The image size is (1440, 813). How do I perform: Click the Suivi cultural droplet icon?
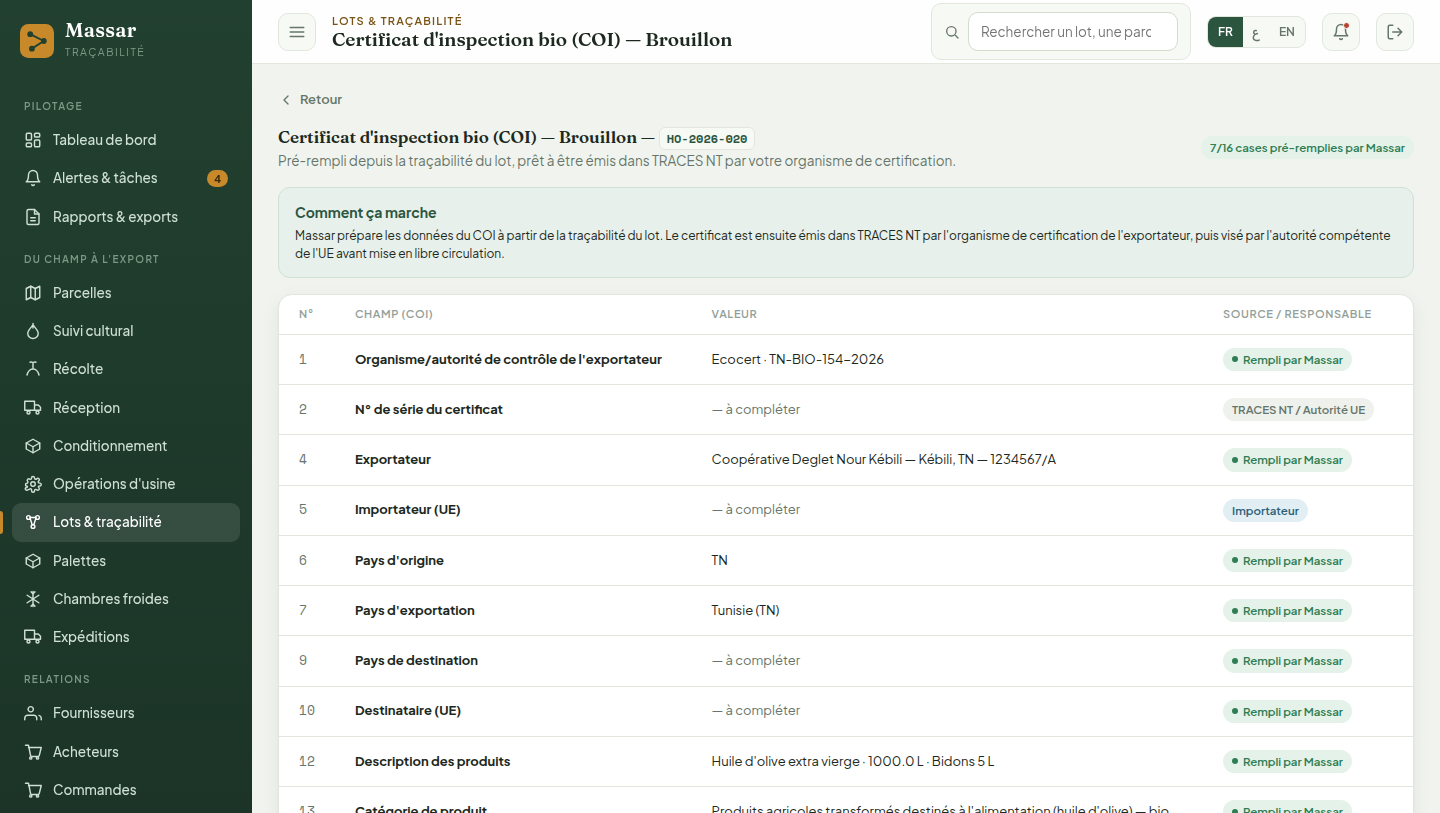33,331
